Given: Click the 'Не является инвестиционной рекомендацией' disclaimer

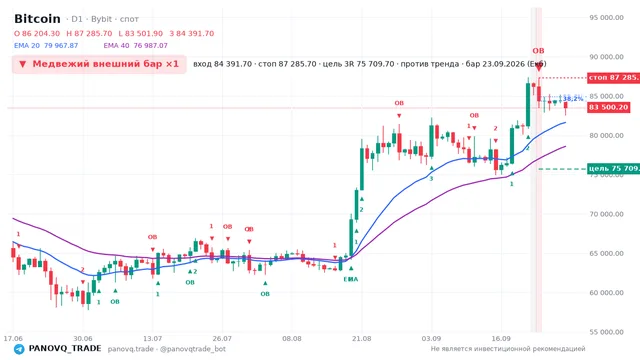Looking at the screenshot, I should tap(508, 349).
